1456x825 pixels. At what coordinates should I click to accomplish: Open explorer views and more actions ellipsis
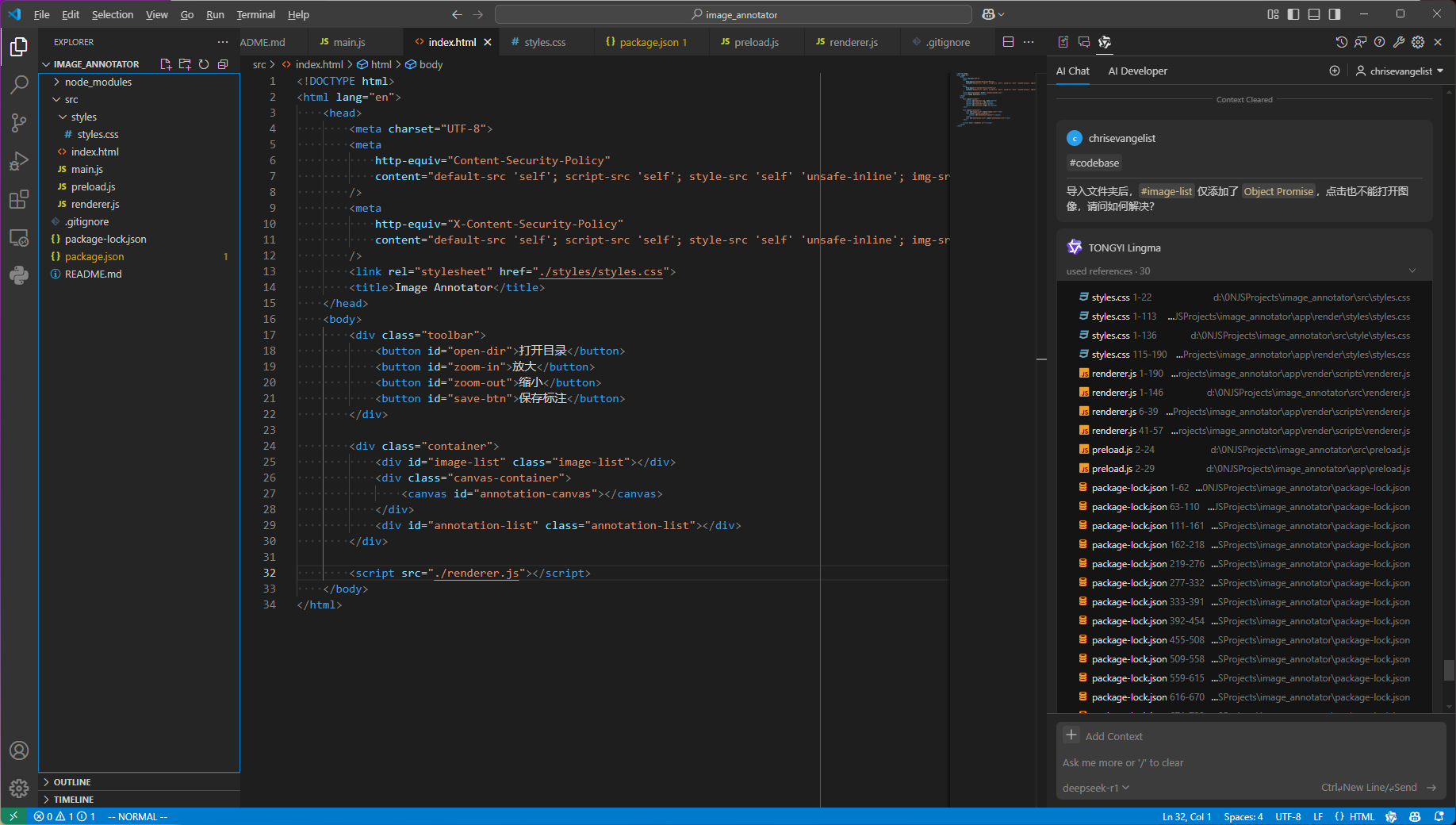[x=223, y=42]
